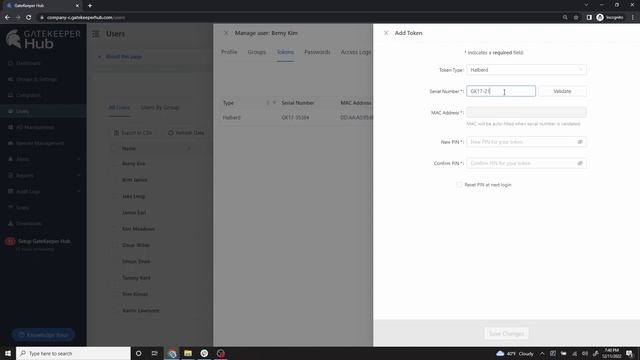Tick the checkbox beside Tammy Kent
This screenshot has height=360, width=640.
(115, 278)
